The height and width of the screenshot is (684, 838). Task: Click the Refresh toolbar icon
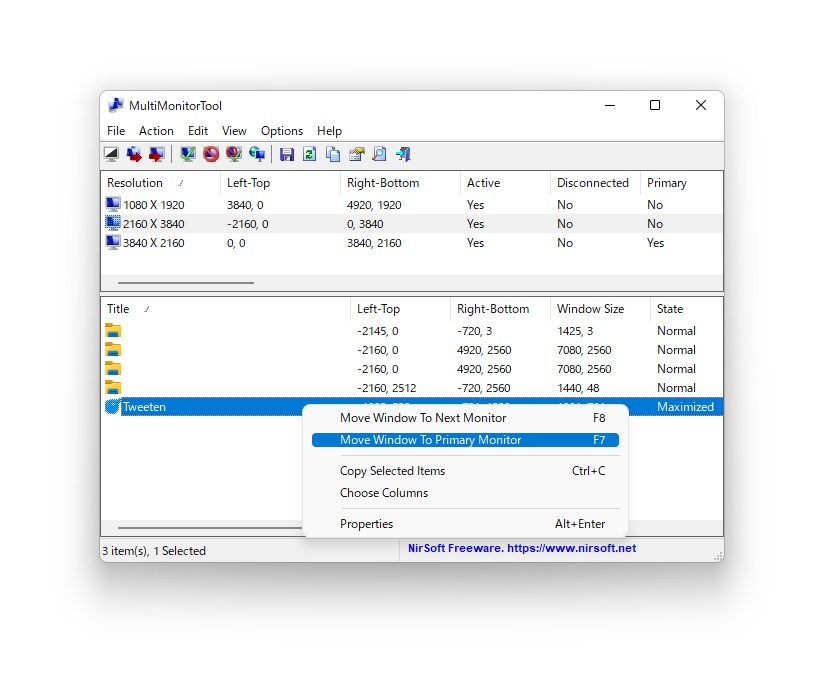pos(310,154)
